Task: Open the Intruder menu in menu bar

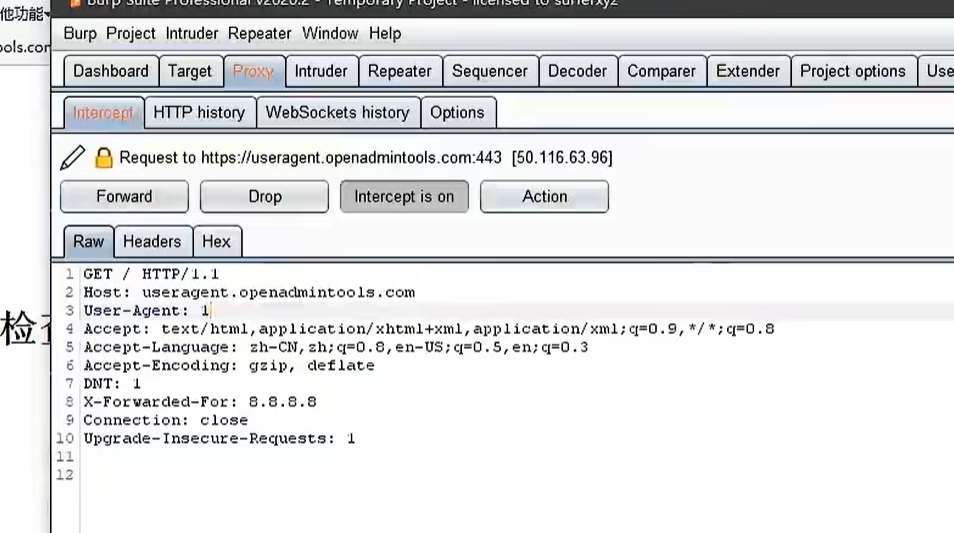Action: point(192,33)
